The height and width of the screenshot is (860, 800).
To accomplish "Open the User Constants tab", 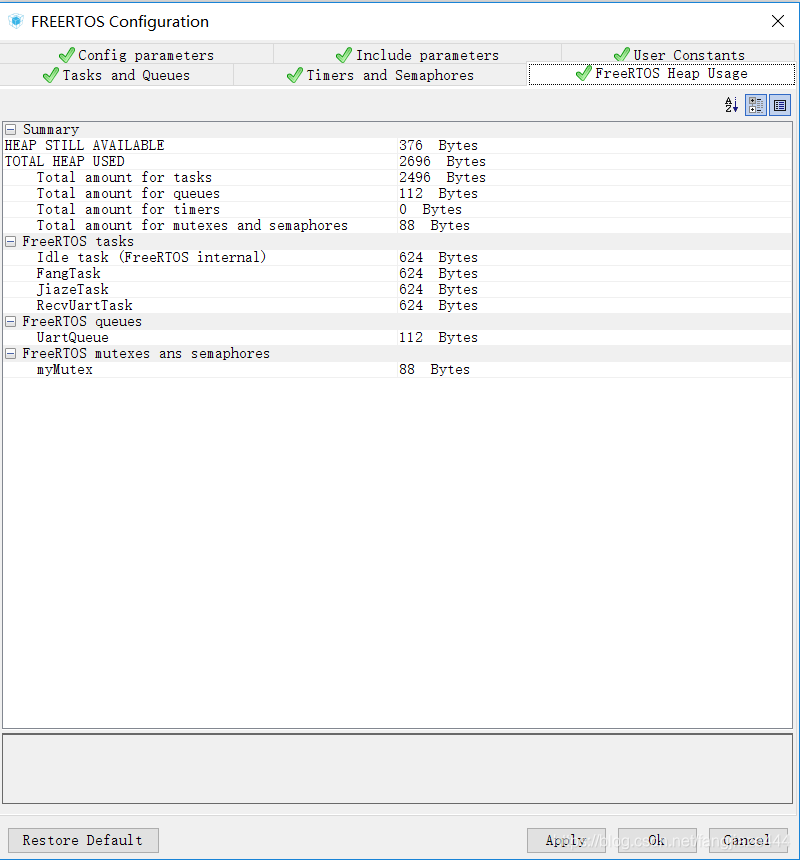I will click(x=678, y=55).
